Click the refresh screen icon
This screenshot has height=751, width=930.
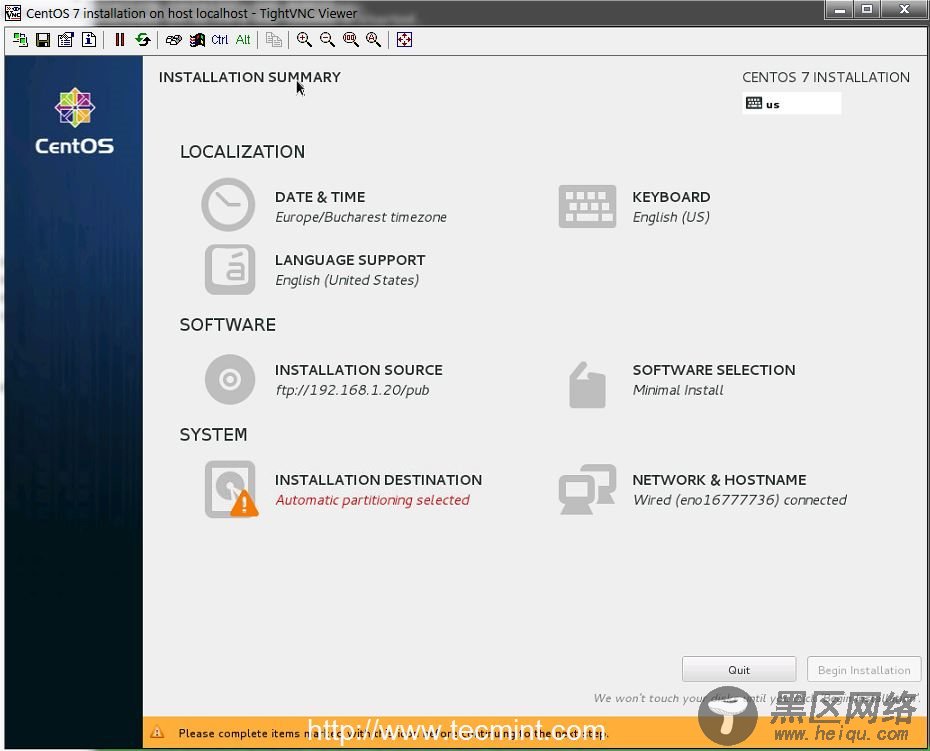(x=143, y=40)
